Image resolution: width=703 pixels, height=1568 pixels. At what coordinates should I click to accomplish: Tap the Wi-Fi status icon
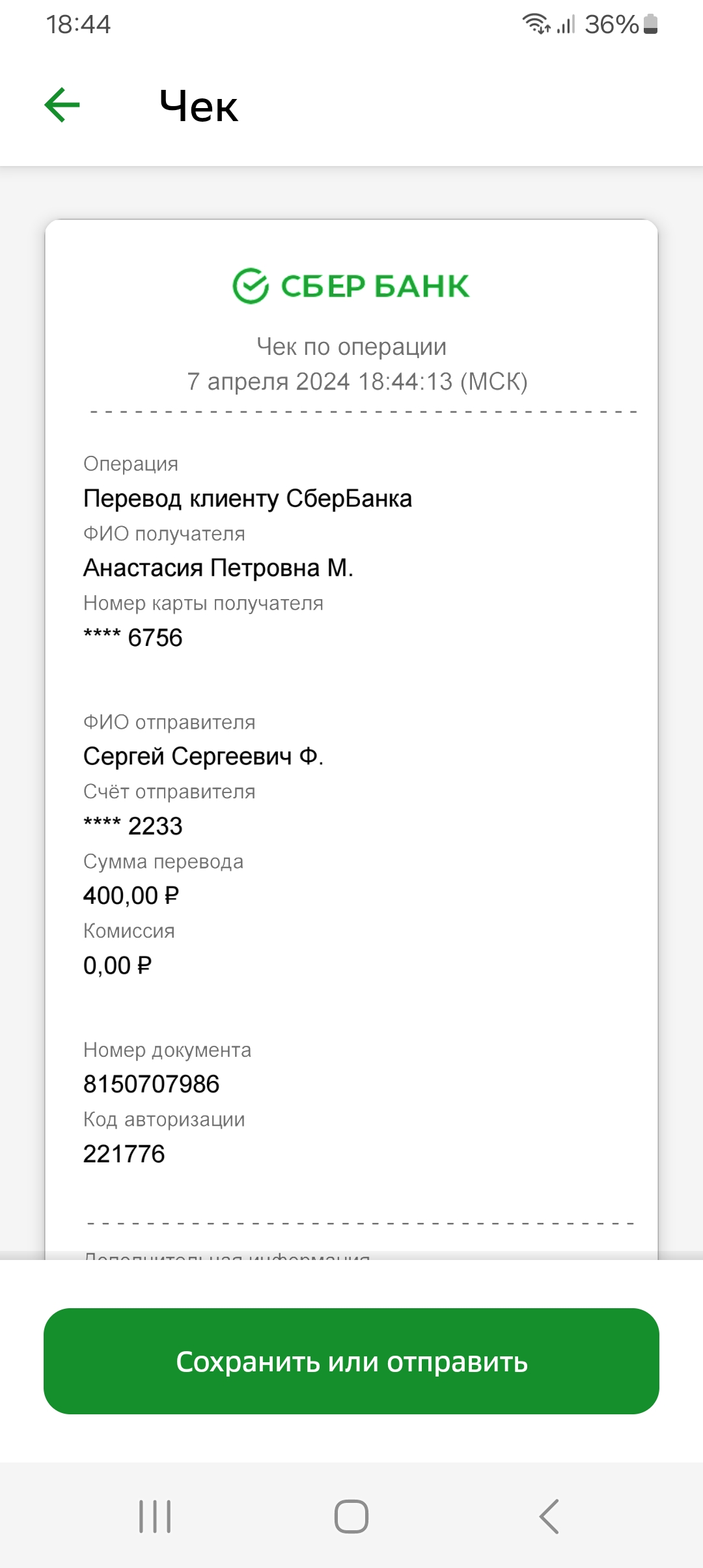[536, 24]
